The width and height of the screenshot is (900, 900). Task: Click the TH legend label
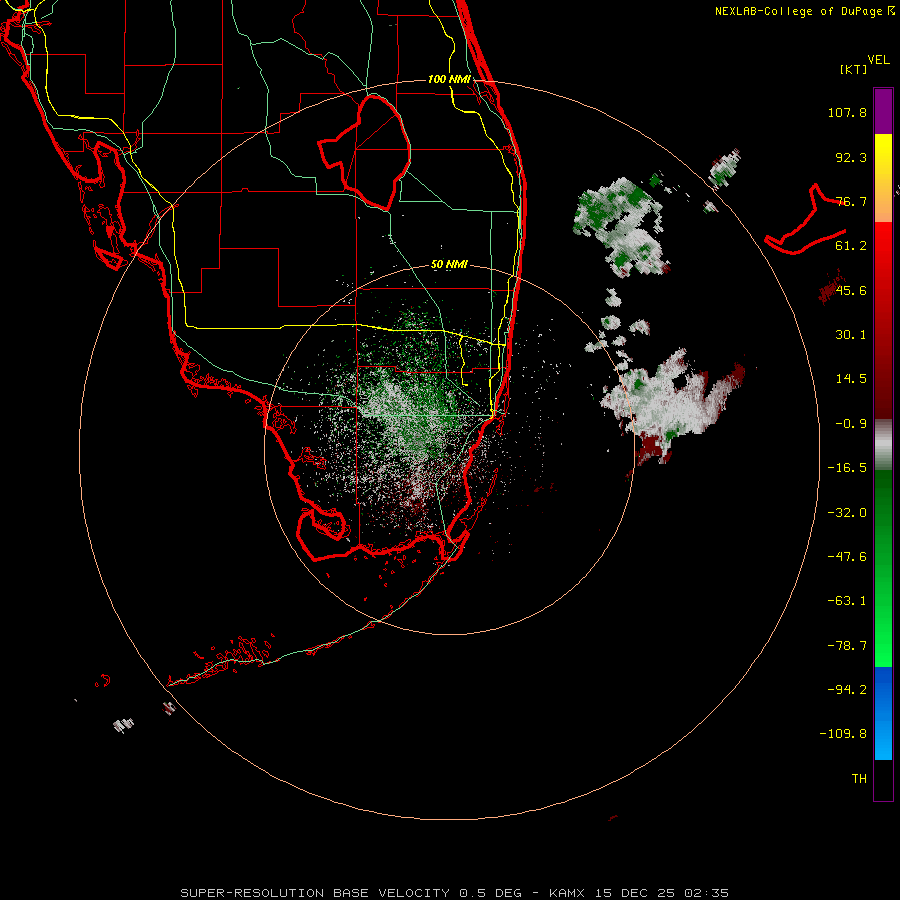coord(859,779)
